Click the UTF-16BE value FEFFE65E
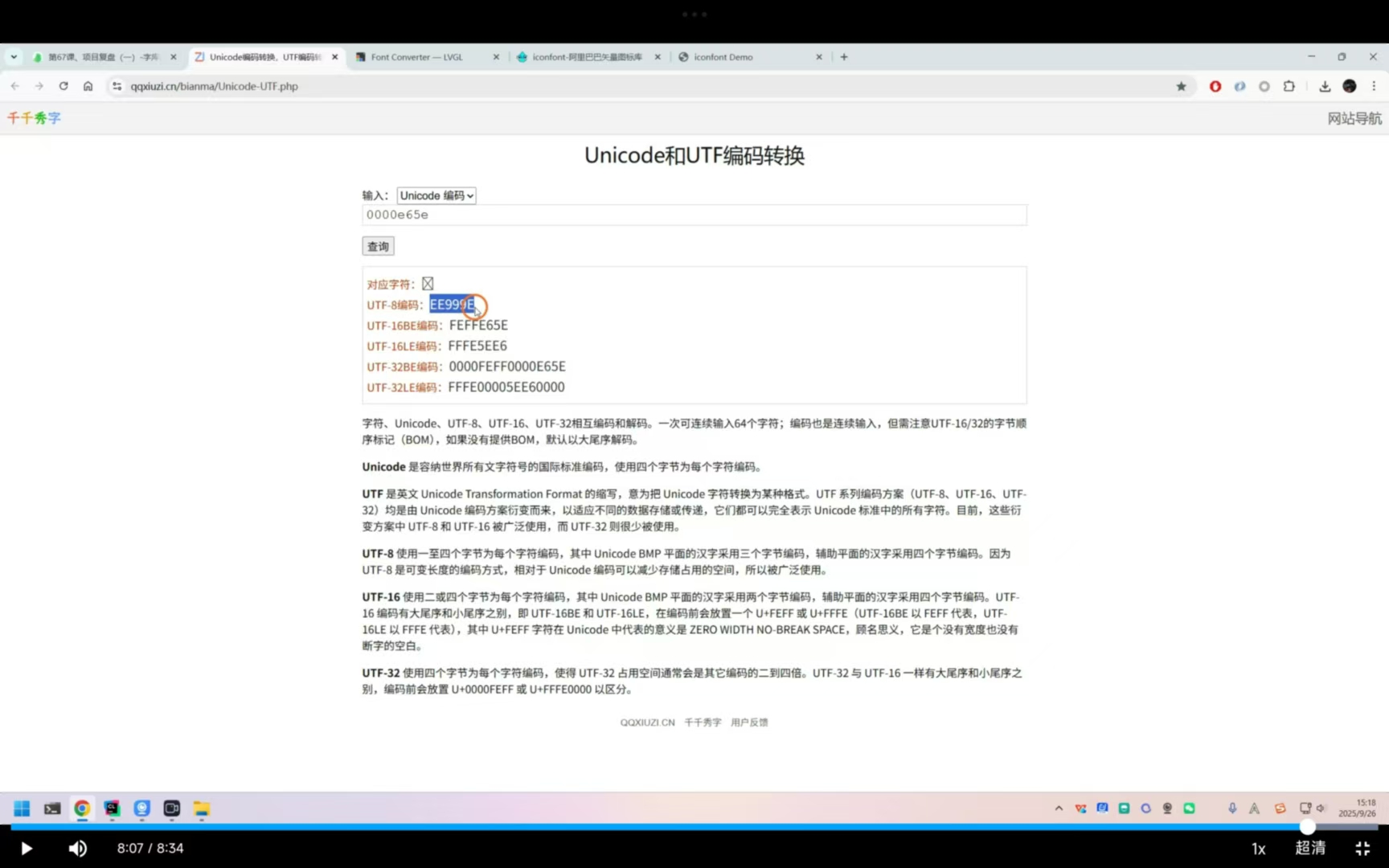This screenshot has width=1389, height=868. point(478,325)
